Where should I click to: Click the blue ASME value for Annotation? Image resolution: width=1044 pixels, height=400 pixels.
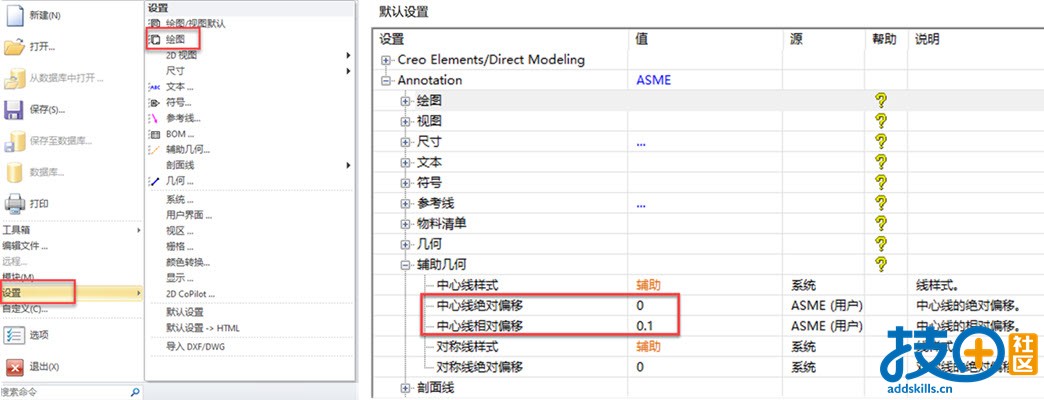654,81
